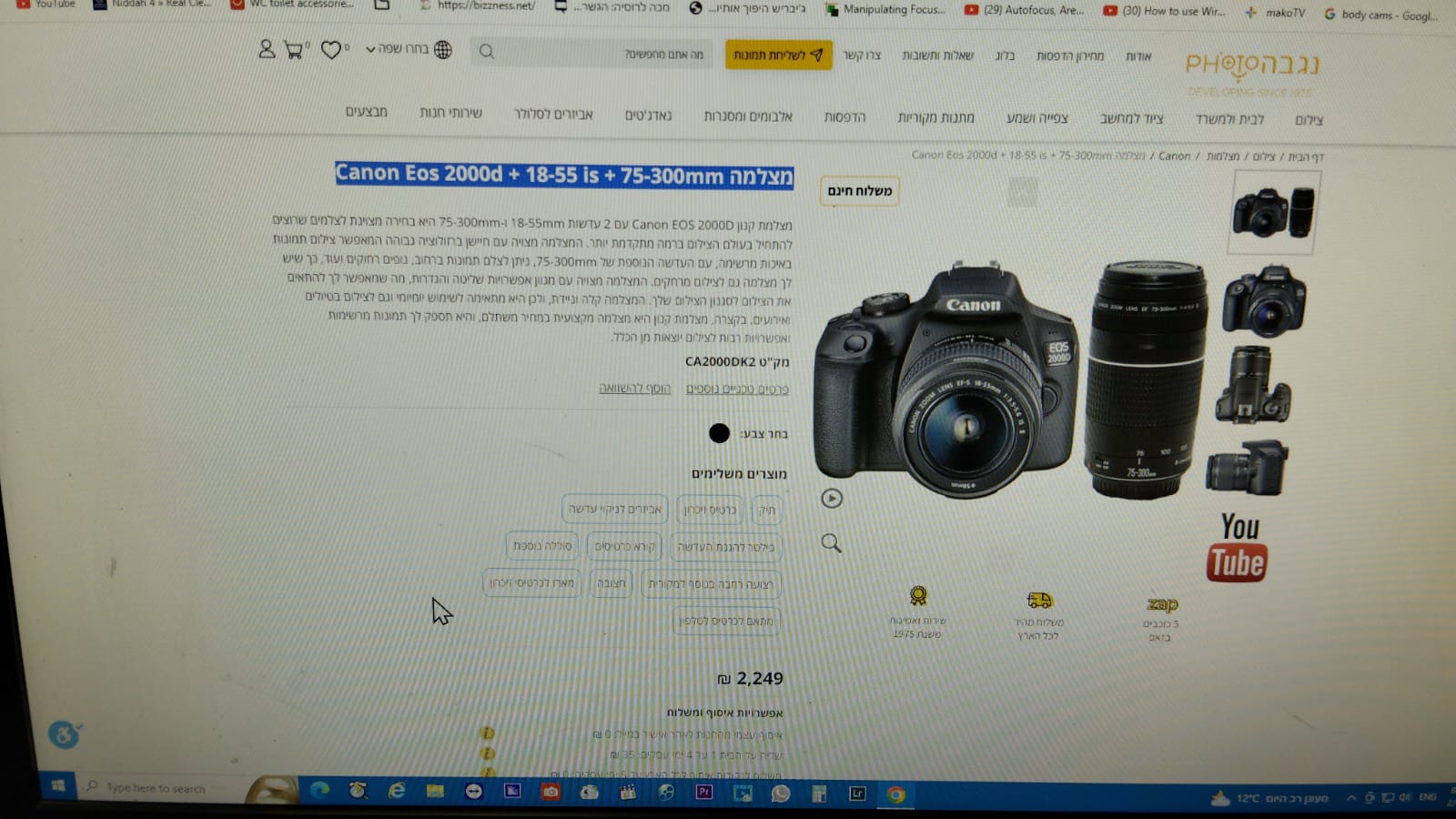Open the אביזרים לסלולר category menu
Image resolution: width=1456 pixels, height=819 pixels.
click(x=553, y=114)
